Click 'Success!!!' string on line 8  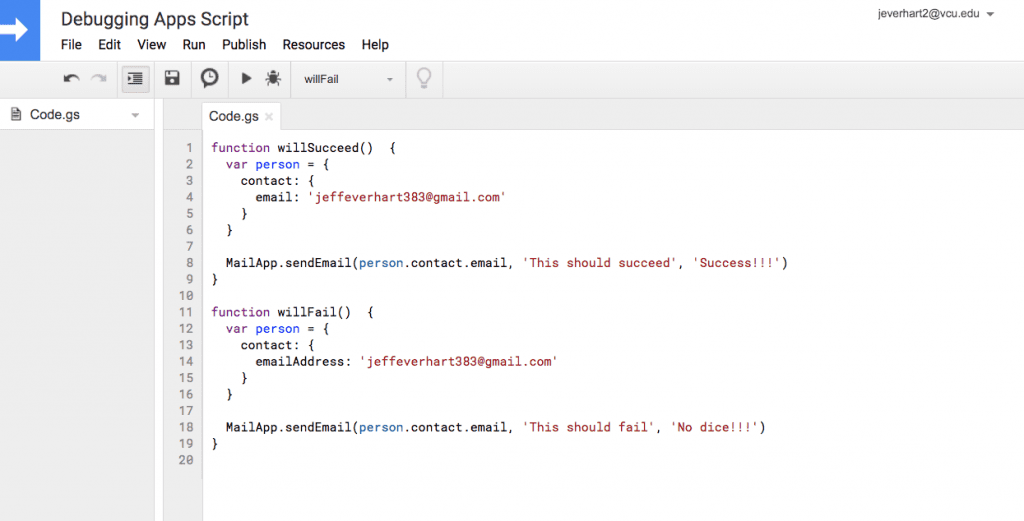point(736,262)
